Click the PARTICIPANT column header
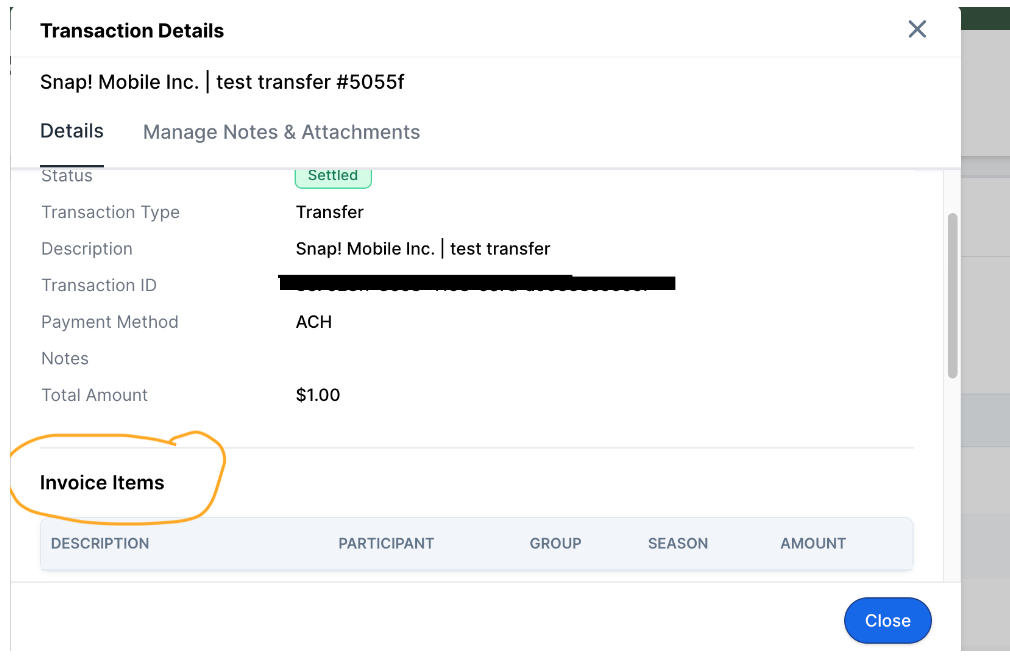The image size is (1010, 667). click(x=386, y=543)
